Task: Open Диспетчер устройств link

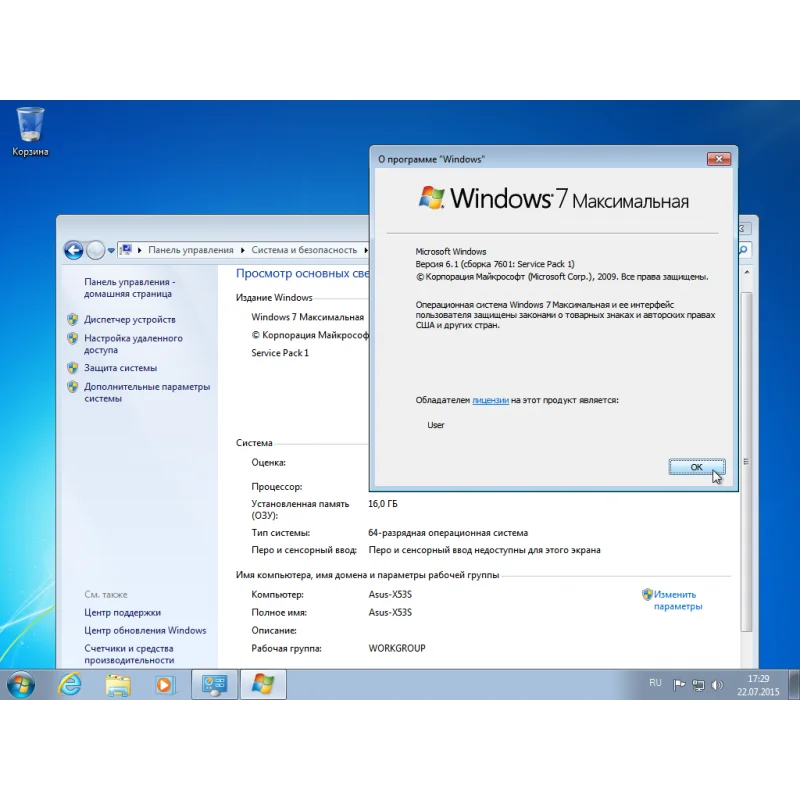Action: tap(130, 319)
